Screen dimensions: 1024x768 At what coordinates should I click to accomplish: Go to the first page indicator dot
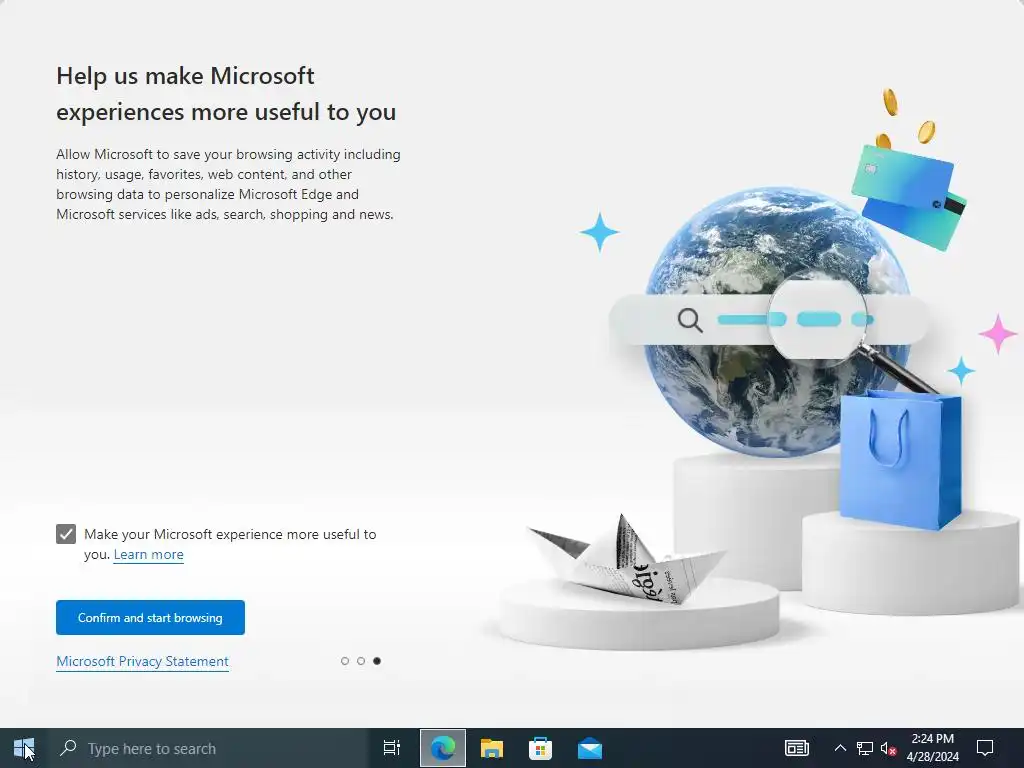(345, 661)
